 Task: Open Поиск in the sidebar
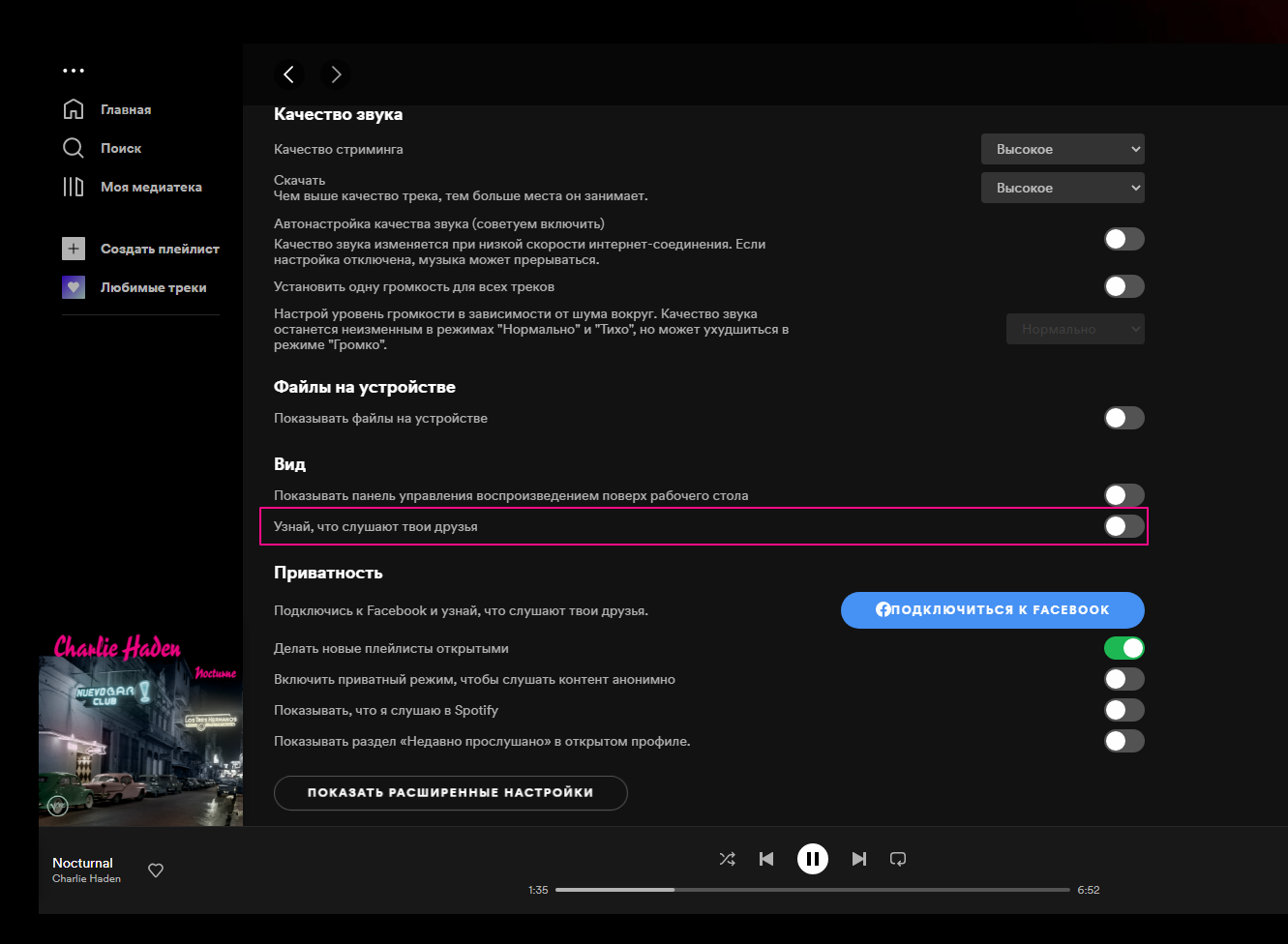click(x=121, y=148)
